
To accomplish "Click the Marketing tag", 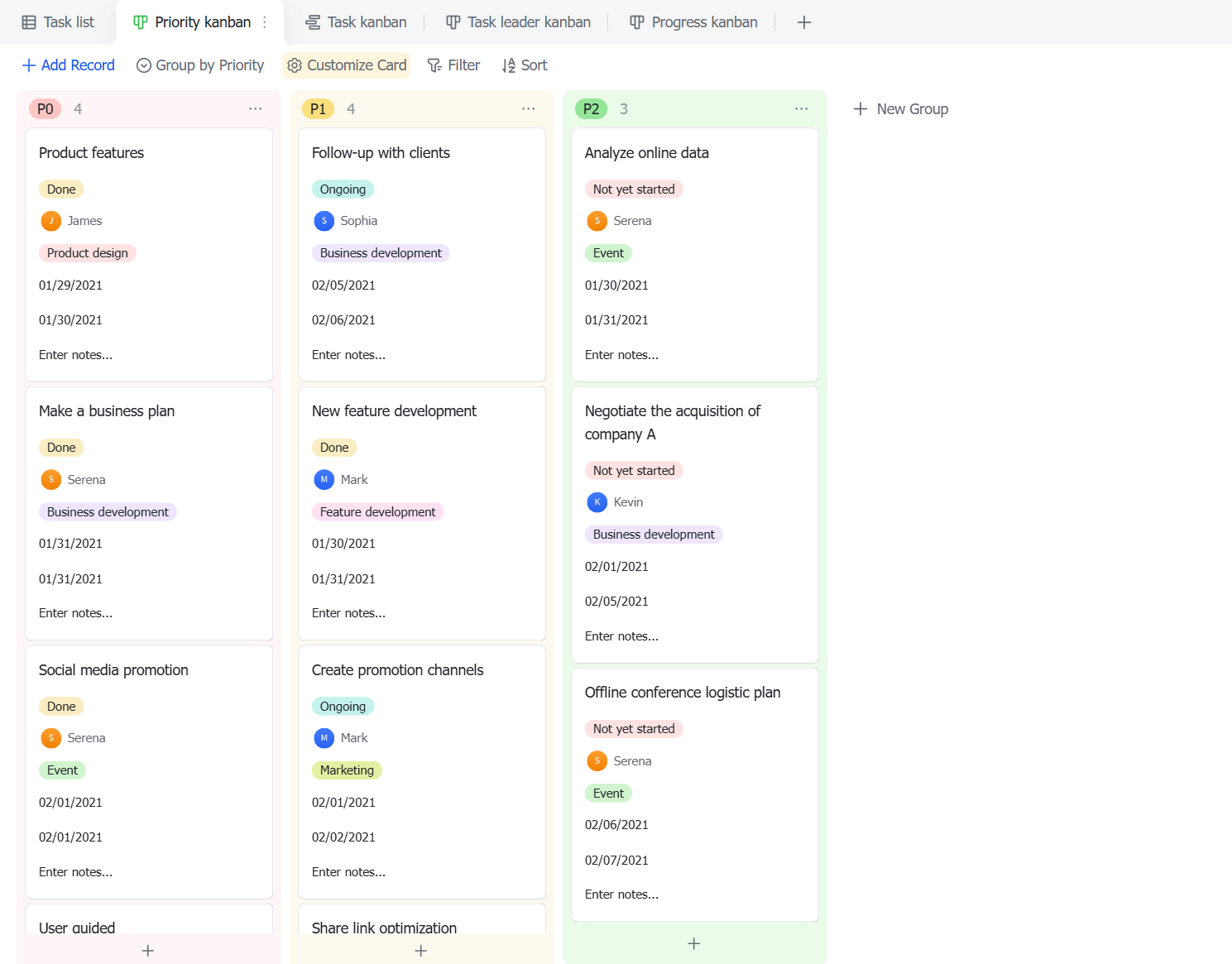I will point(347,770).
